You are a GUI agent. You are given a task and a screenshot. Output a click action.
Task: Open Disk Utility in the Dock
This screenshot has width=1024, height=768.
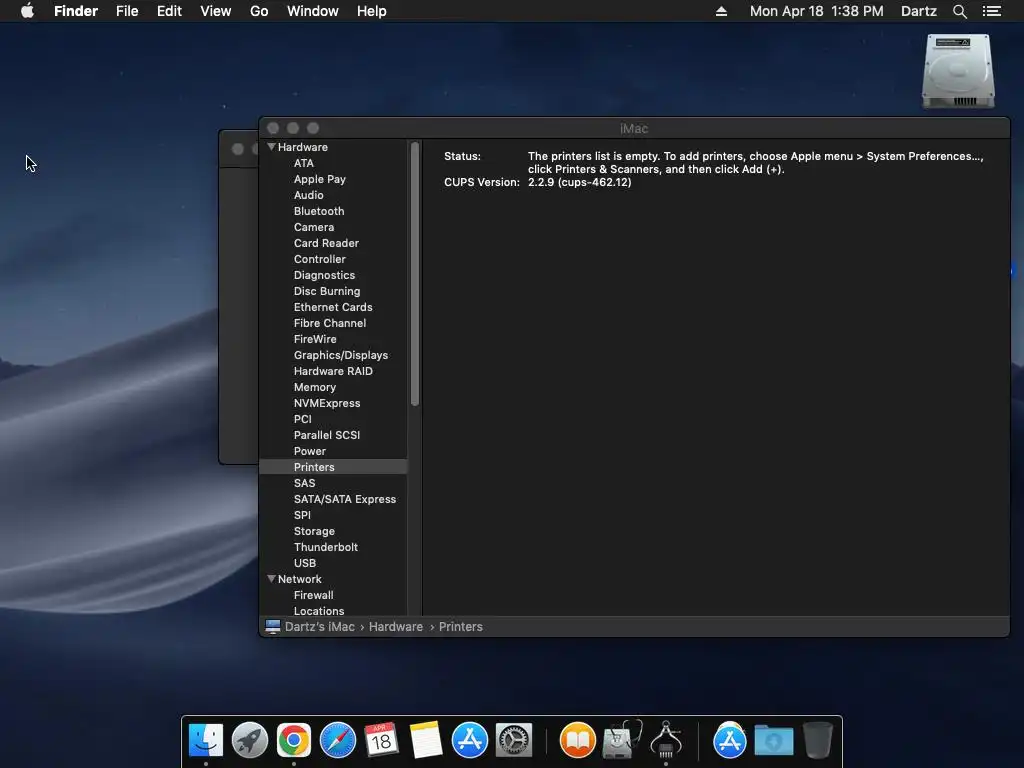point(622,740)
